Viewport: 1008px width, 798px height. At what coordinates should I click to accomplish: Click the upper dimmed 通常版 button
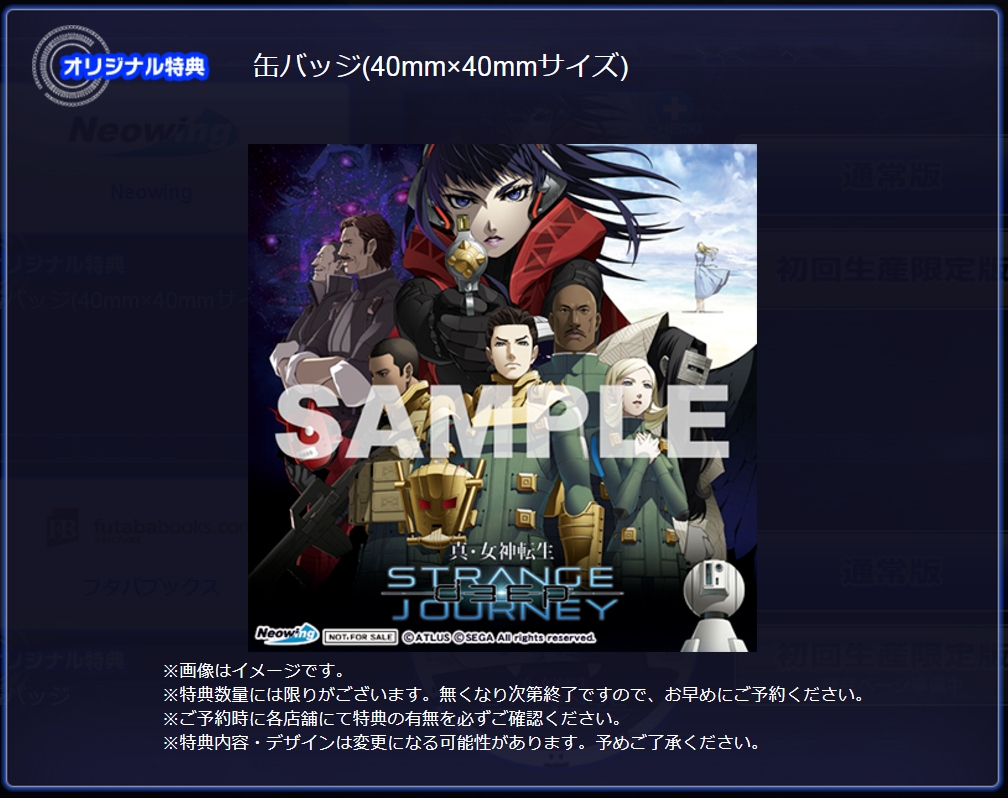892,176
